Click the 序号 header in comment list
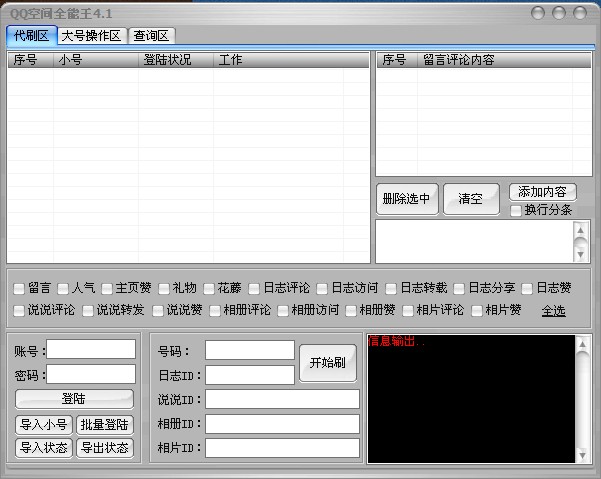The height and width of the screenshot is (479, 601). click(397, 60)
